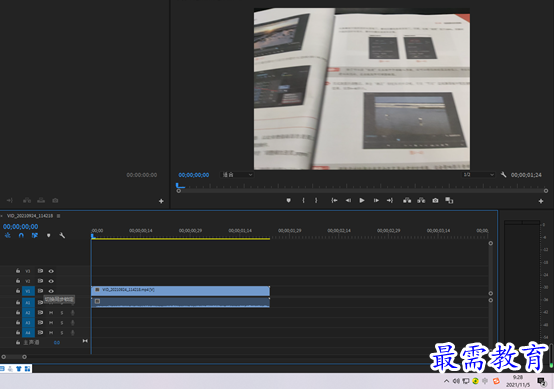Click the Lift button in Program monitor
Screen dimensions: 554x389
click(x=407, y=200)
